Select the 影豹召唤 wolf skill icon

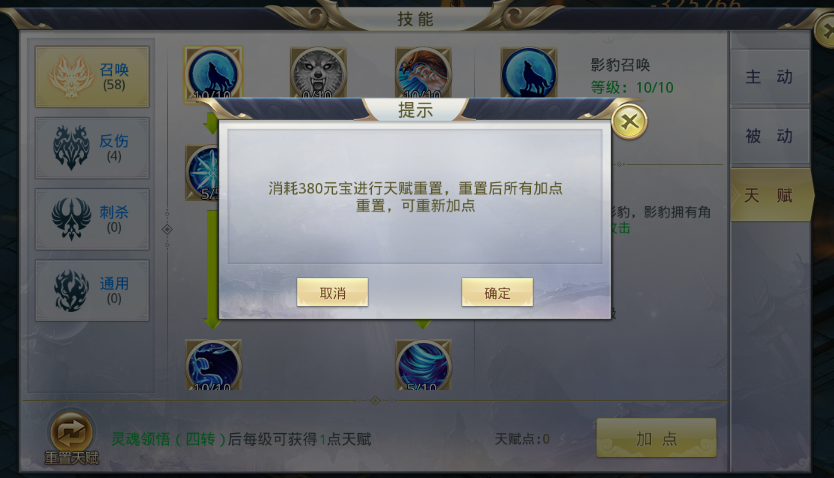point(213,72)
